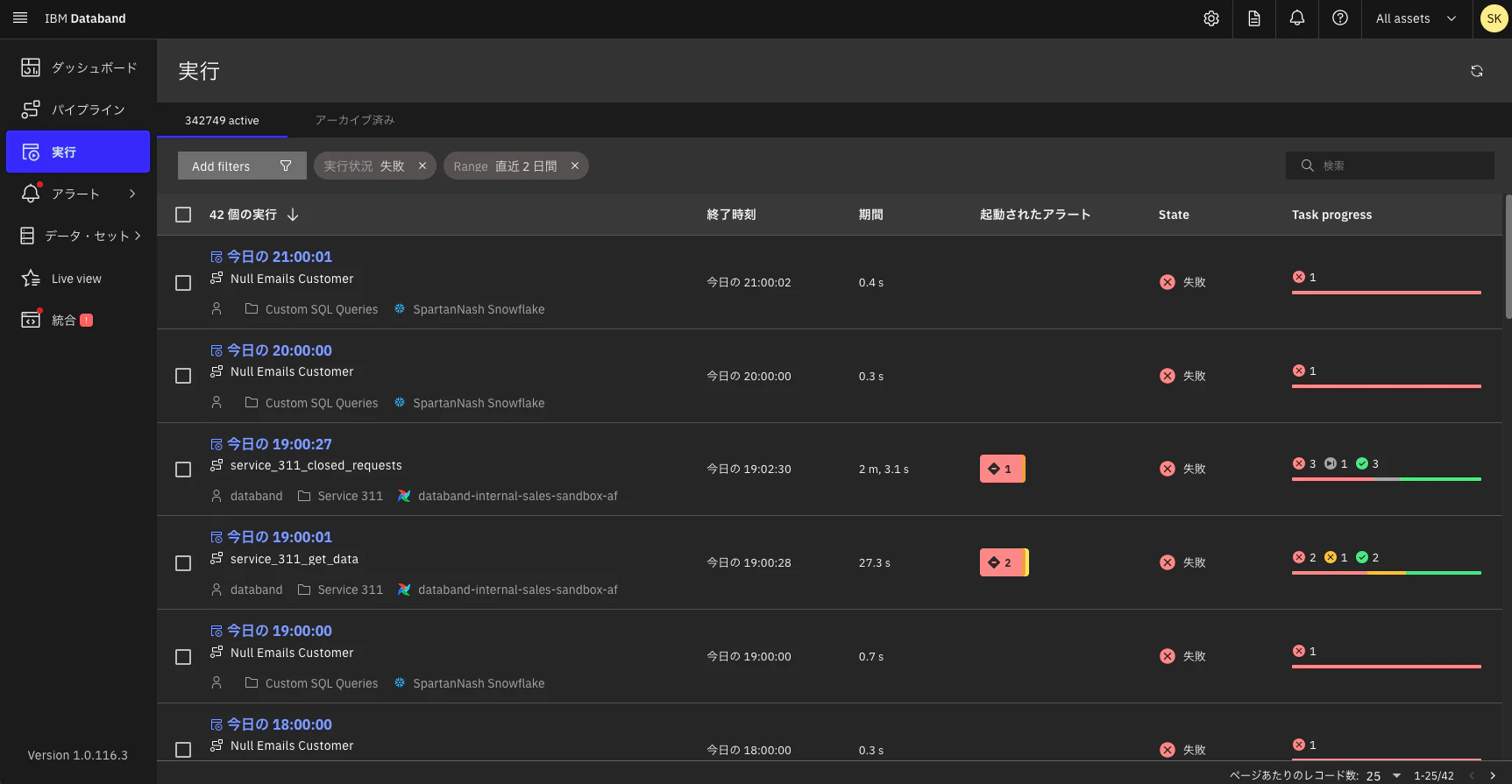Click user icon beside databand in 19:00:27 row
The image size is (1512, 784).
[217, 496]
